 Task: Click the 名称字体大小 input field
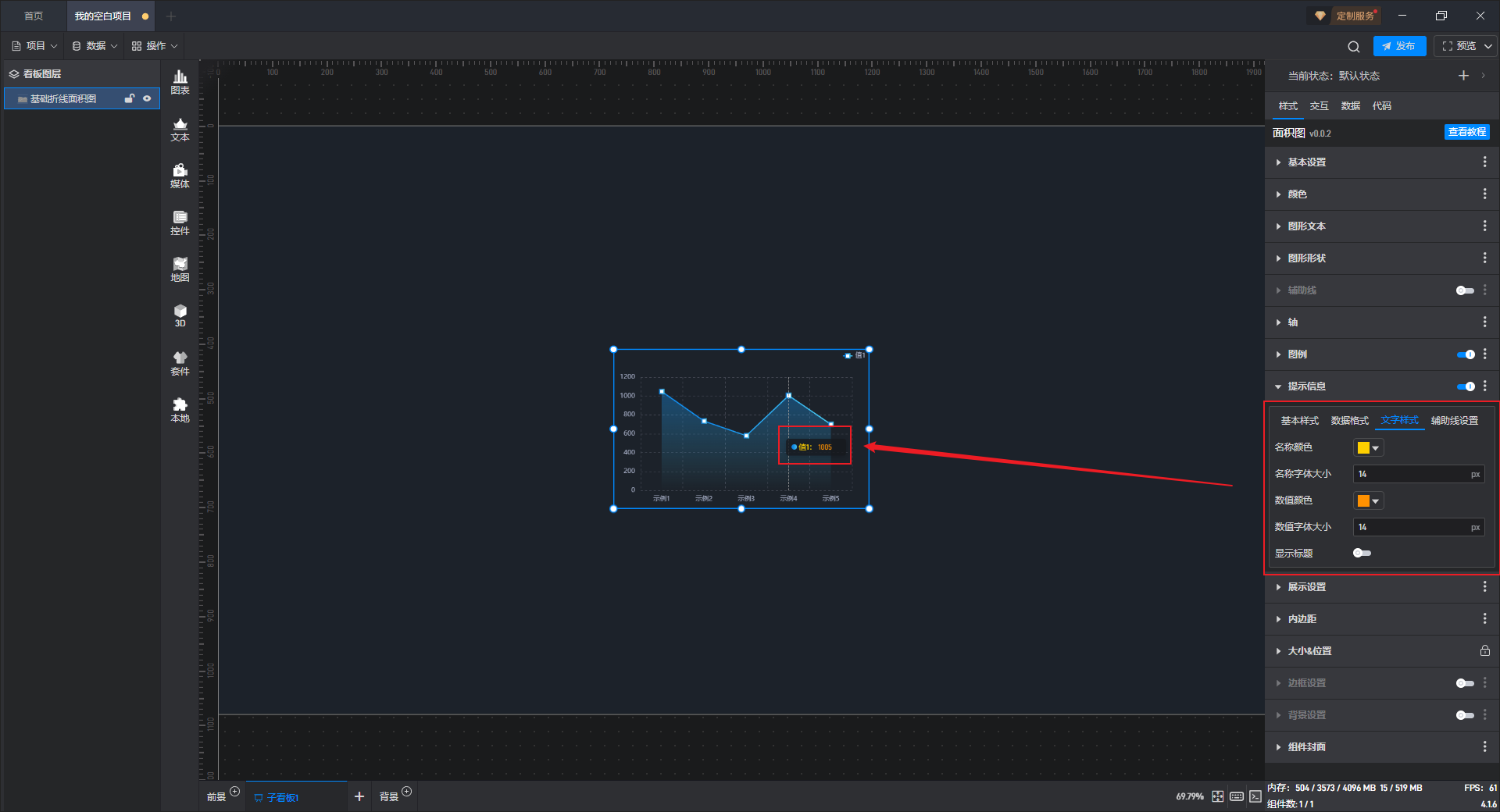coord(1419,474)
